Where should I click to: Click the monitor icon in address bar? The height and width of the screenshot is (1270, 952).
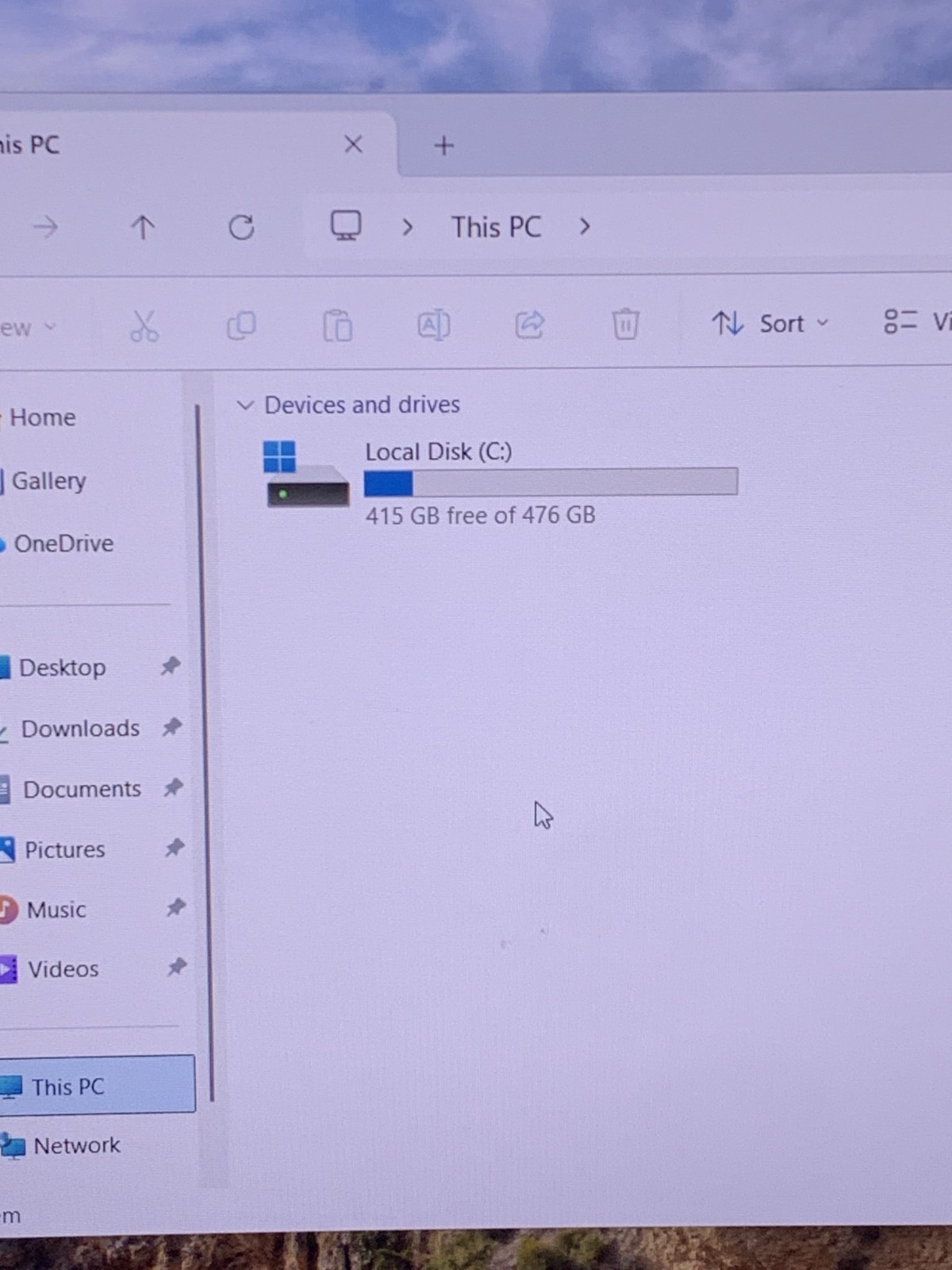tap(346, 226)
